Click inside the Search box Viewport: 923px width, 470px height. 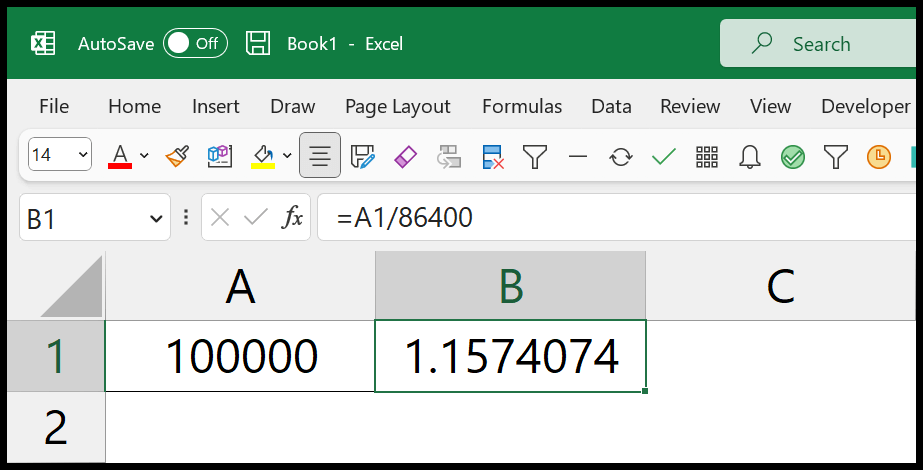821,44
